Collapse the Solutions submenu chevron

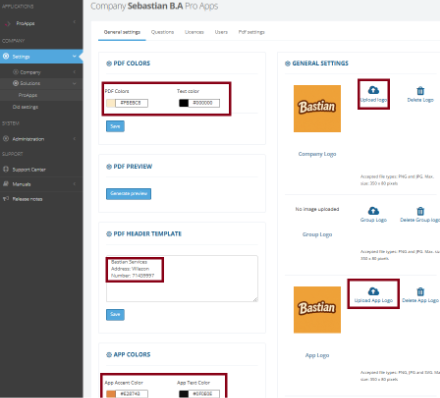pos(74,83)
